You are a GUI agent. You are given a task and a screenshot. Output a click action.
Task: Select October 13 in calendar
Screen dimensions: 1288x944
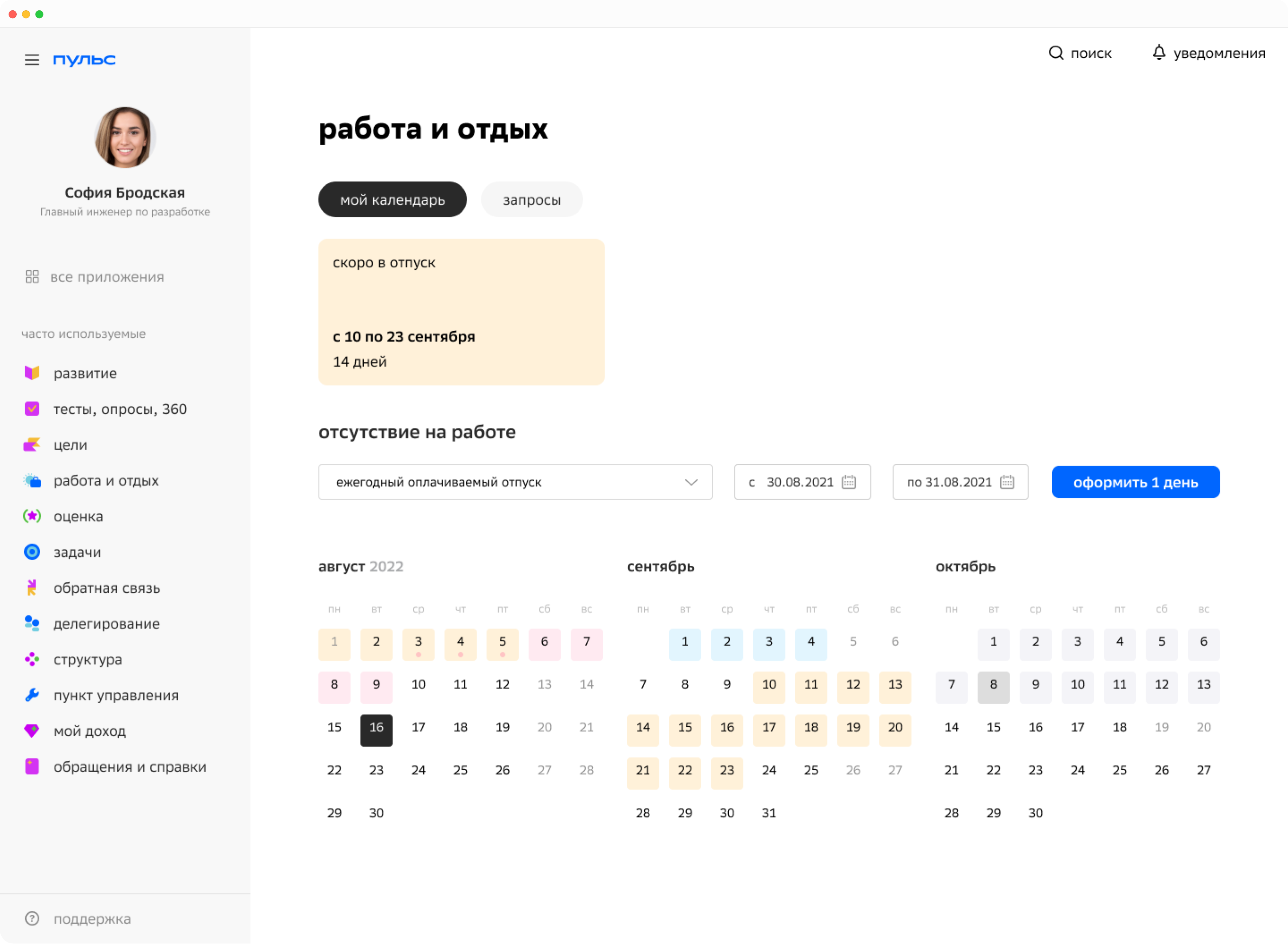click(x=1203, y=687)
